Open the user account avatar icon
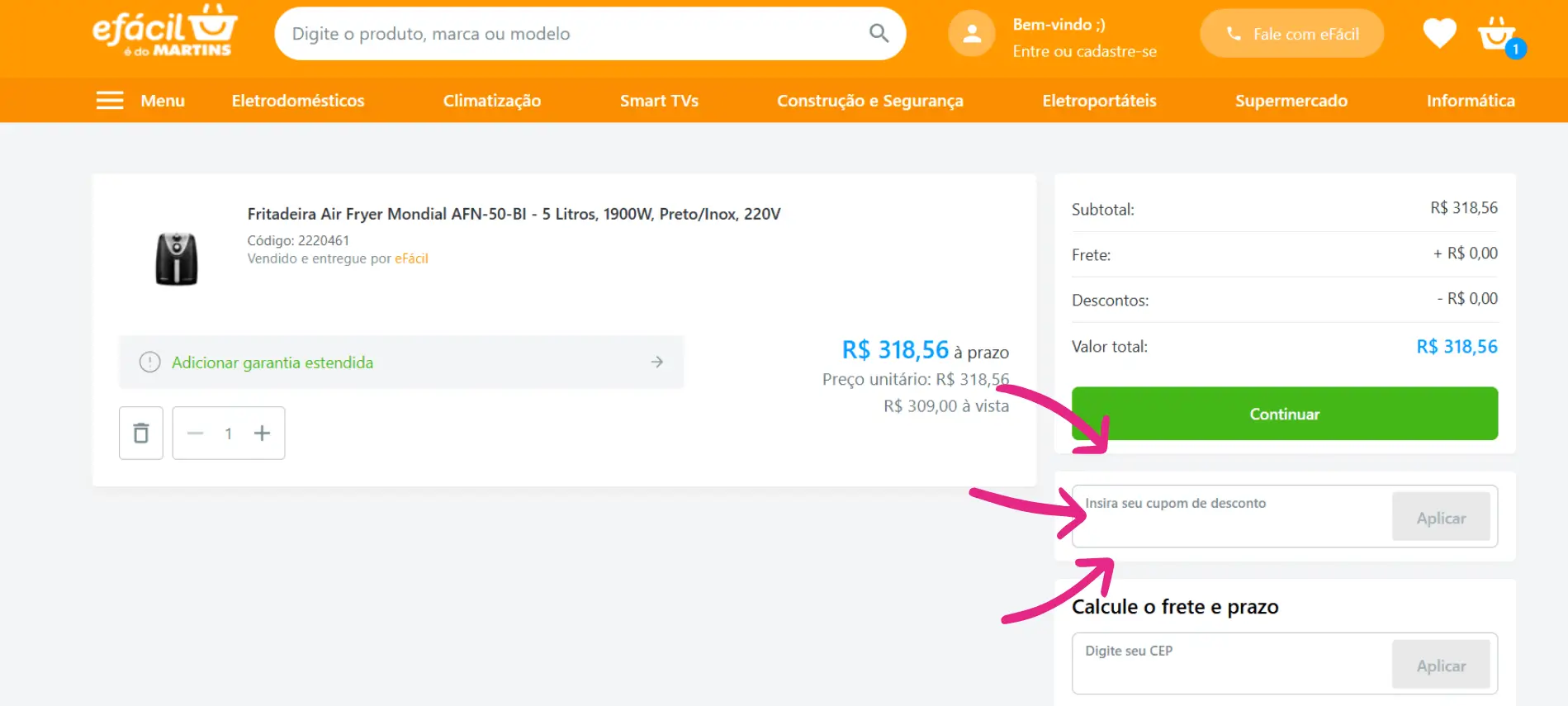1568x706 pixels. (972, 34)
